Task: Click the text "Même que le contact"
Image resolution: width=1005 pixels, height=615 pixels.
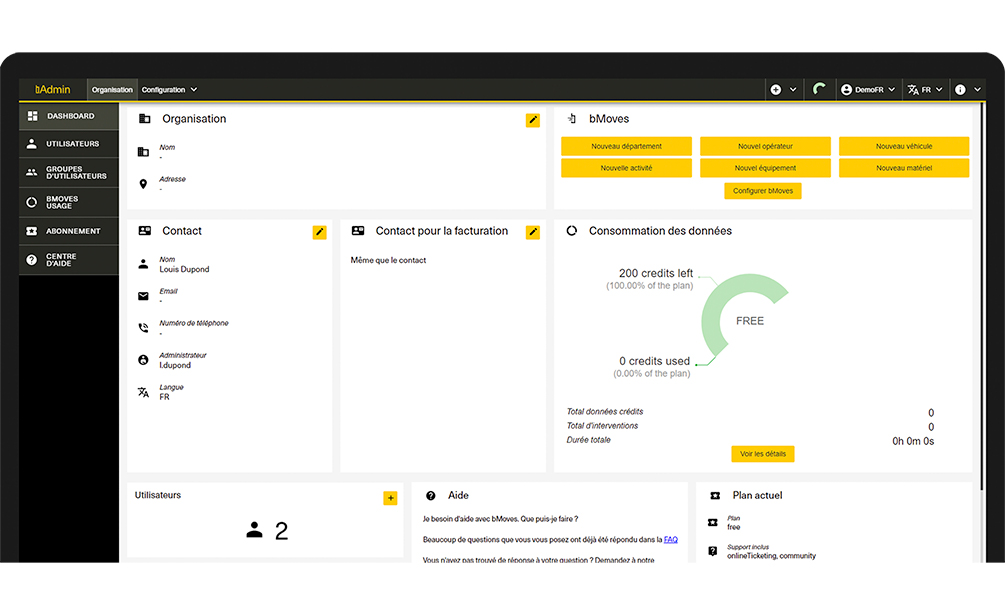Action: 388,260
